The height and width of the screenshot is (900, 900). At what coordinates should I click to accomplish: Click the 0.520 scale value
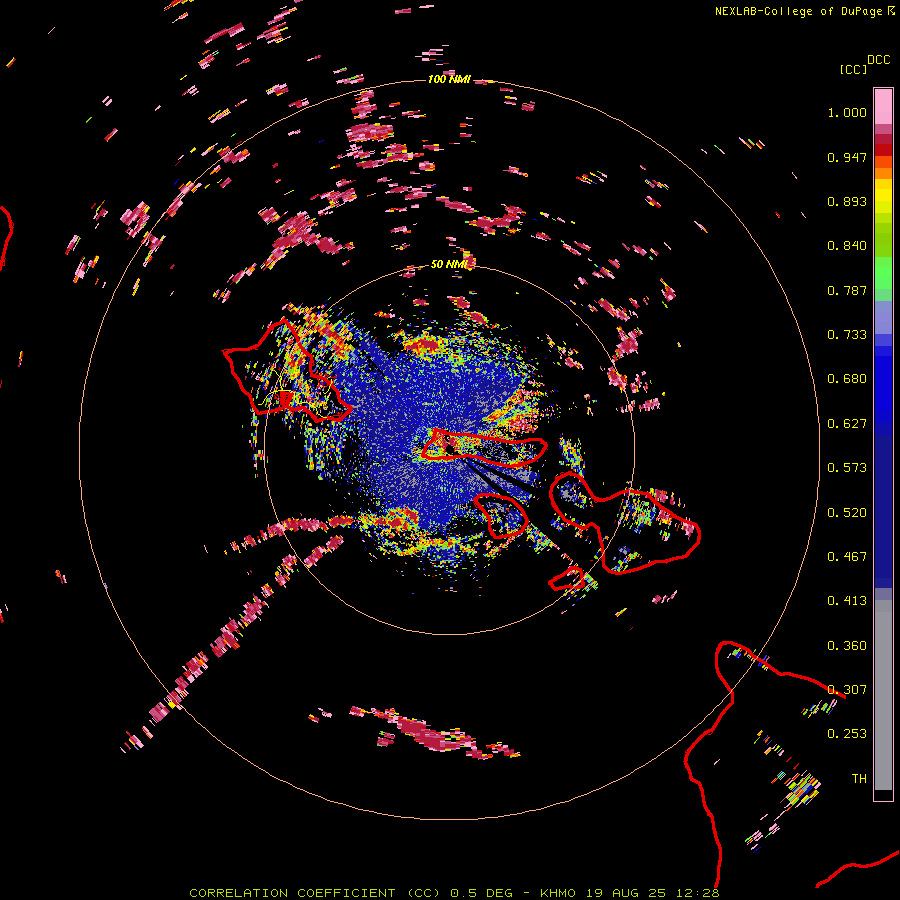click(847, 513)
